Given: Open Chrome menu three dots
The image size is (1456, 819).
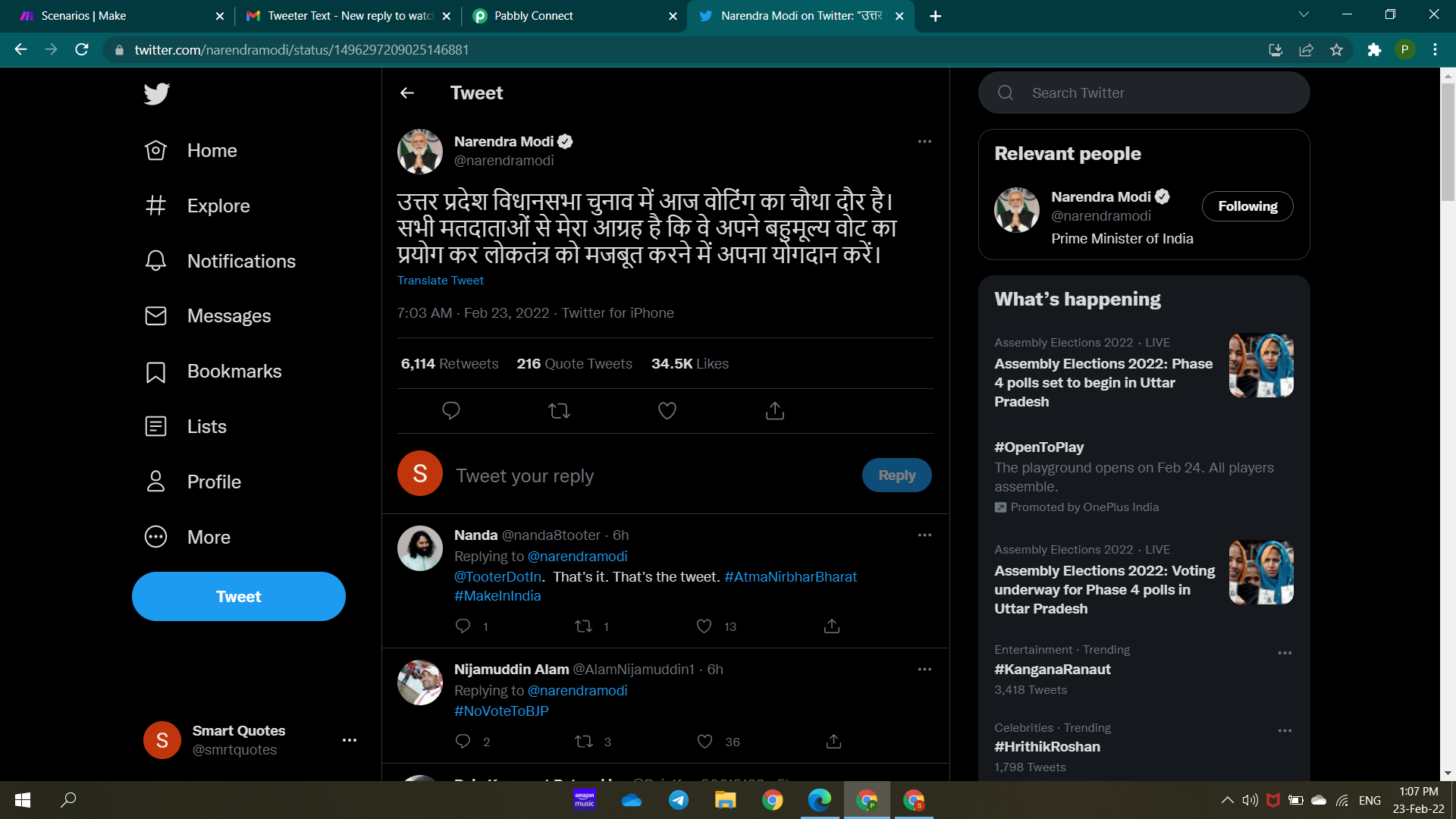Looking at the screenshot, I should 1435,49.
